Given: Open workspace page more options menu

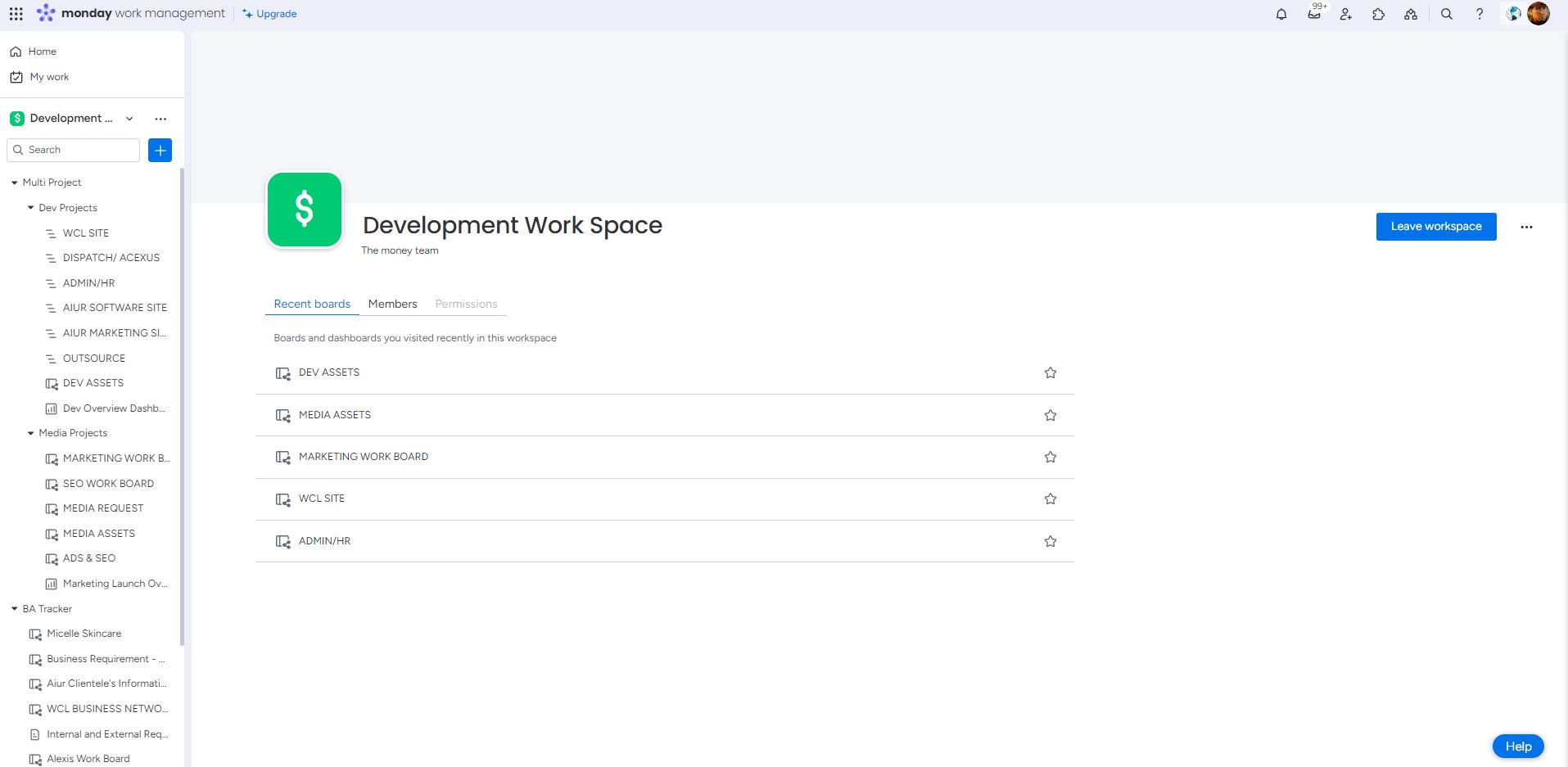Looking at the screenshot, I should coord(1526,227).
